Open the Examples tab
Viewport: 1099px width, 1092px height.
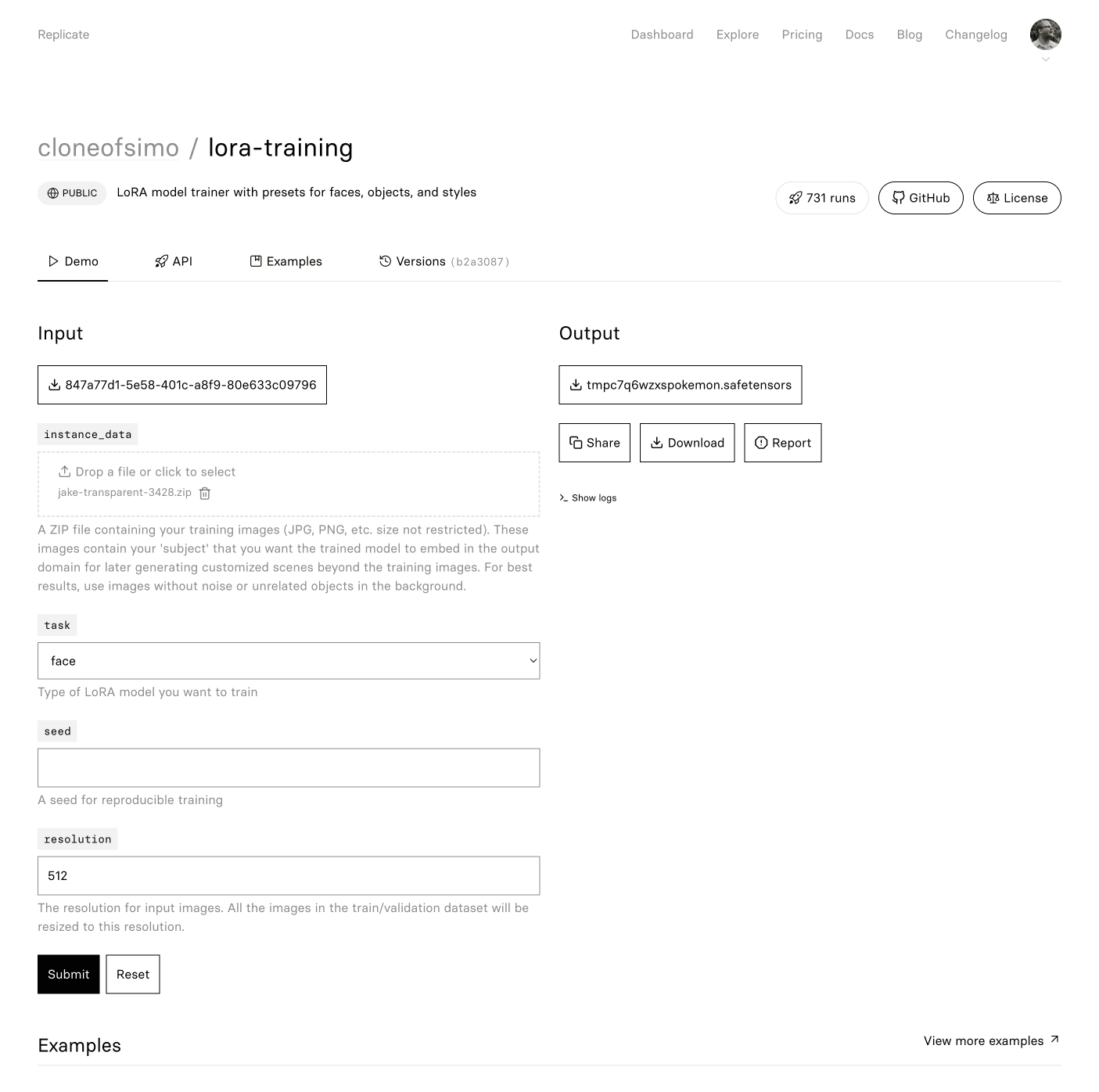coord(286,261)
